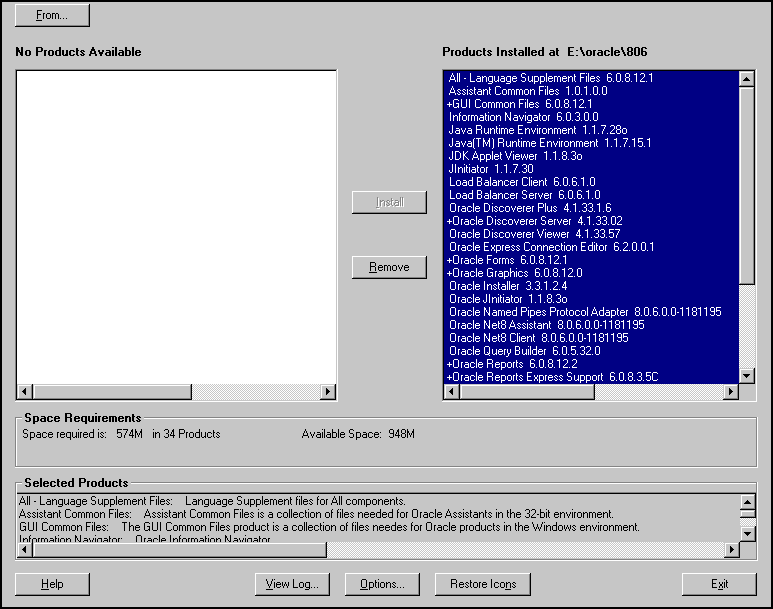Click the All - Language Supplement Files description
The width and height of the screenshot is (773, 609).
click(212, 501)
